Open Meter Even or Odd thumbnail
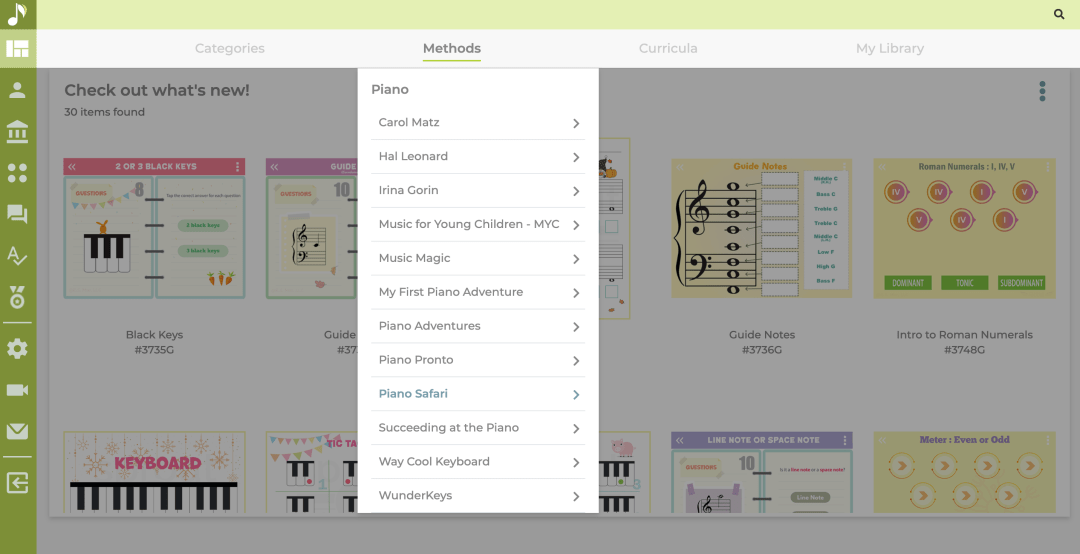Viewport: 1080px width, 554px height. pyautogui.click(x=964, y=473)
